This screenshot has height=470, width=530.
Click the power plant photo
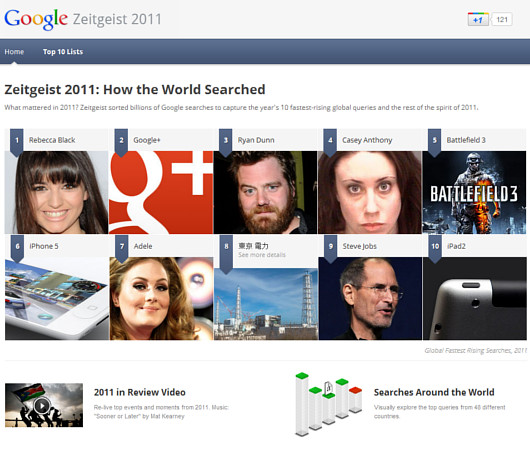pos(266,304)
